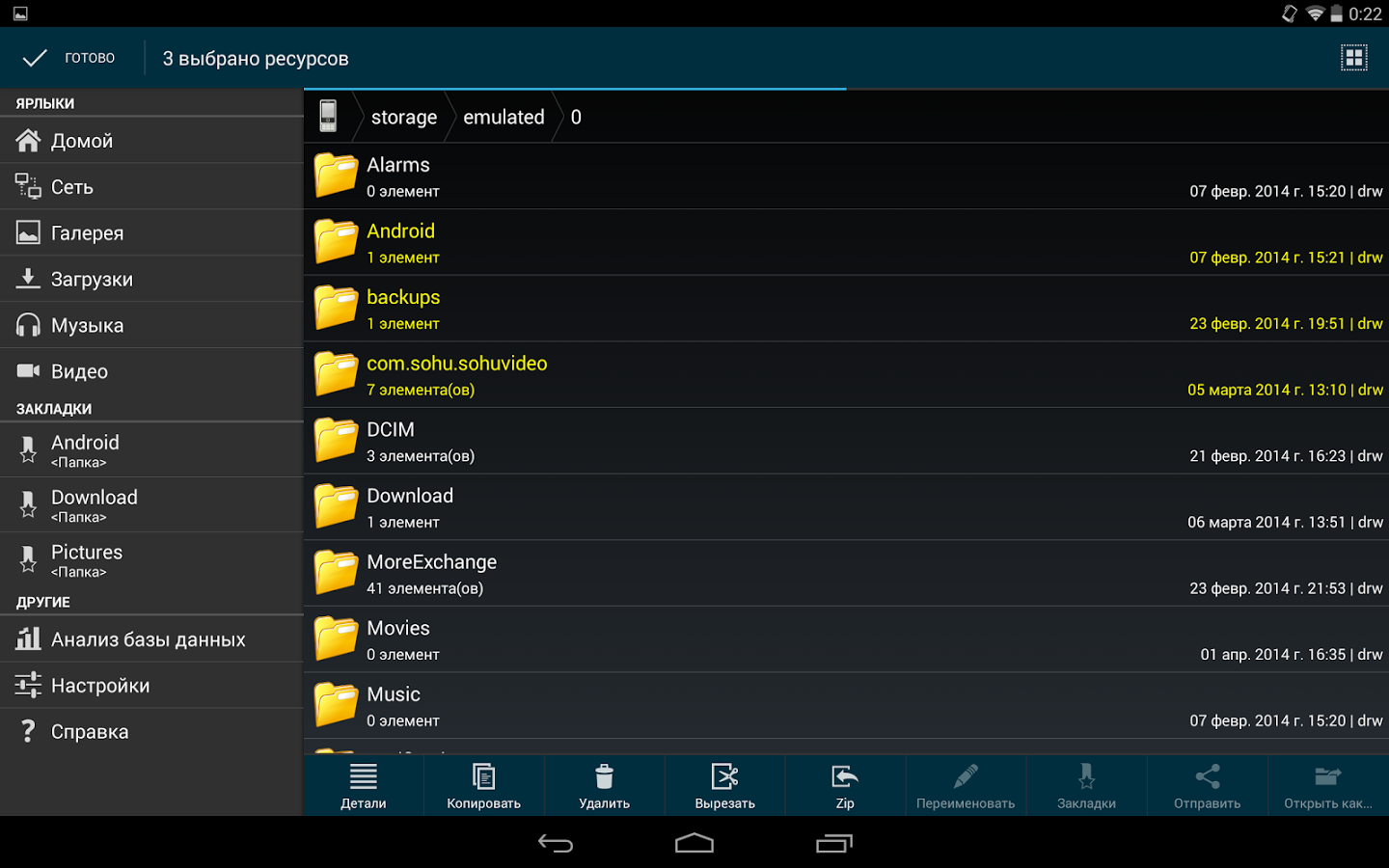This screenshot has height=868, width=1389.
Task: Click the date '21 февр. 2014 г. 16:23'
Action: pos(1267,456)
